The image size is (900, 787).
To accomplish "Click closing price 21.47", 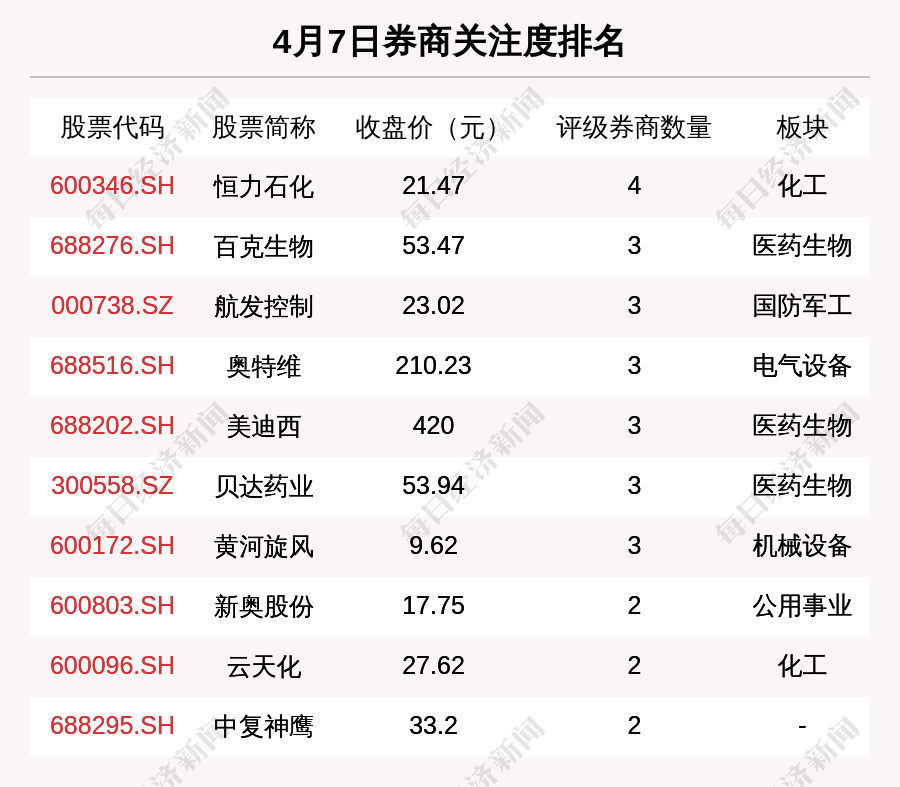I will (433, 186).
